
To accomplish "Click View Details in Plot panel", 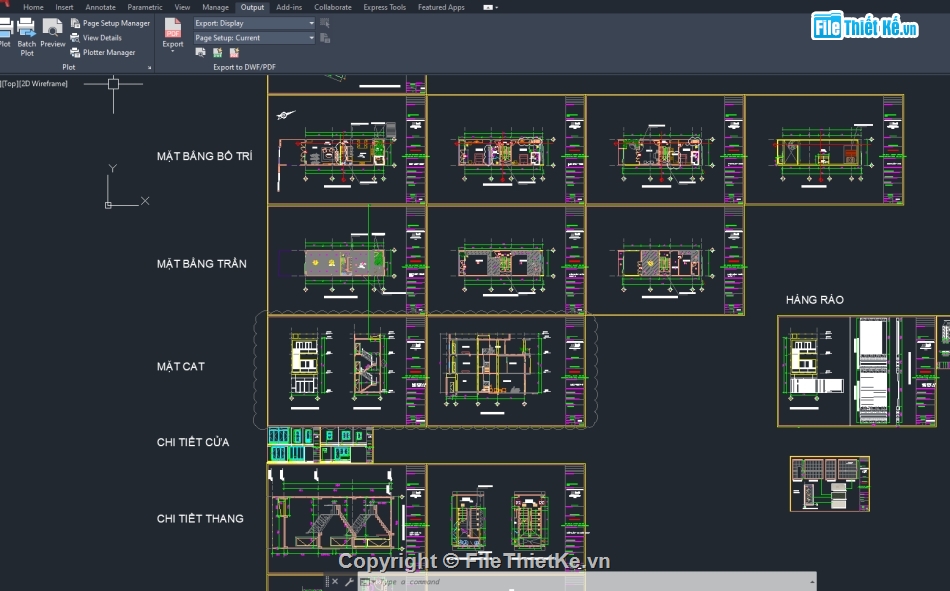I will [x=96, y=38].
